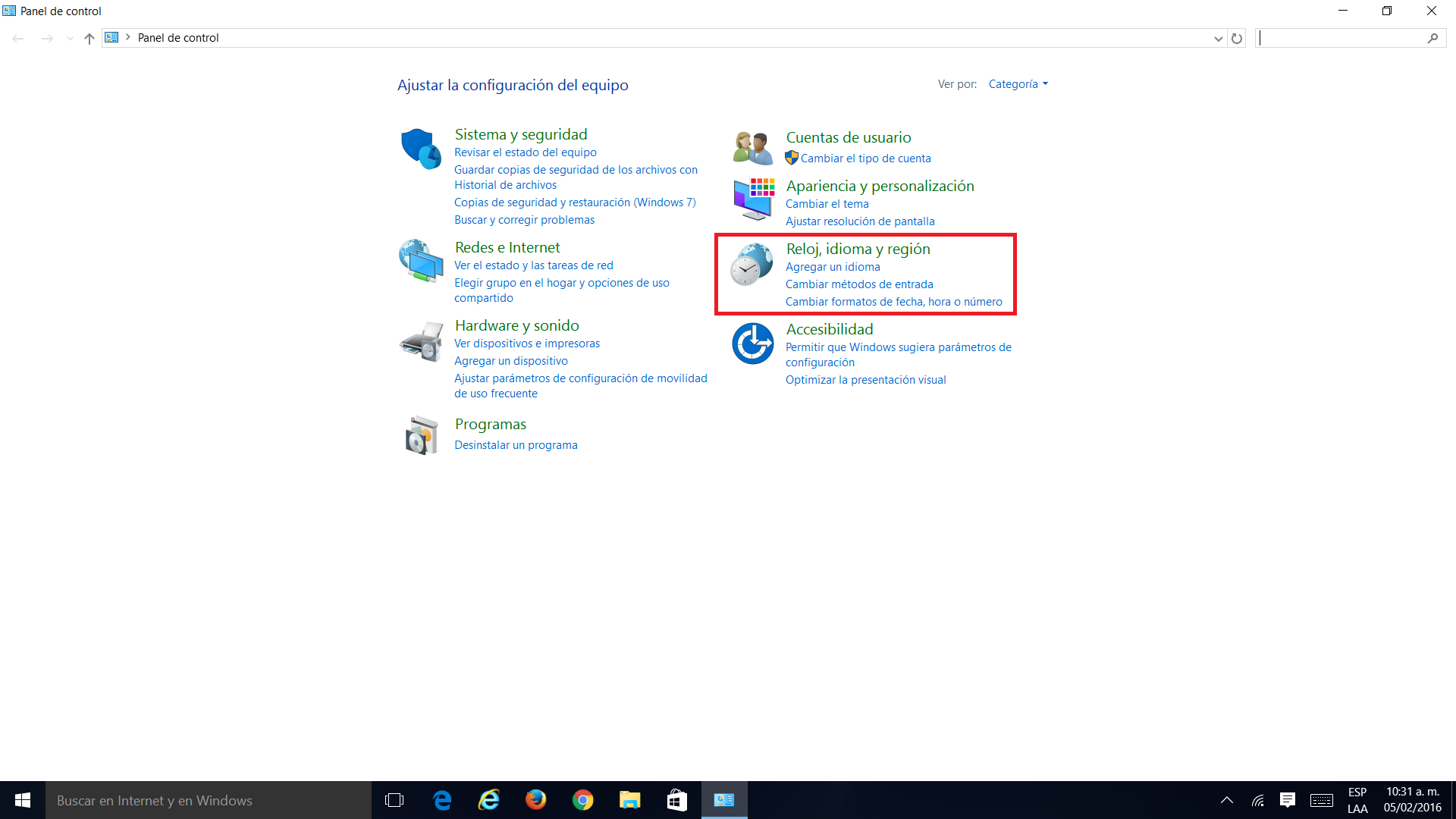The height and width of the screenshot is (819, 1456).
Task: Open Google Chrome from the taskbar
Action: click(582, 800)
